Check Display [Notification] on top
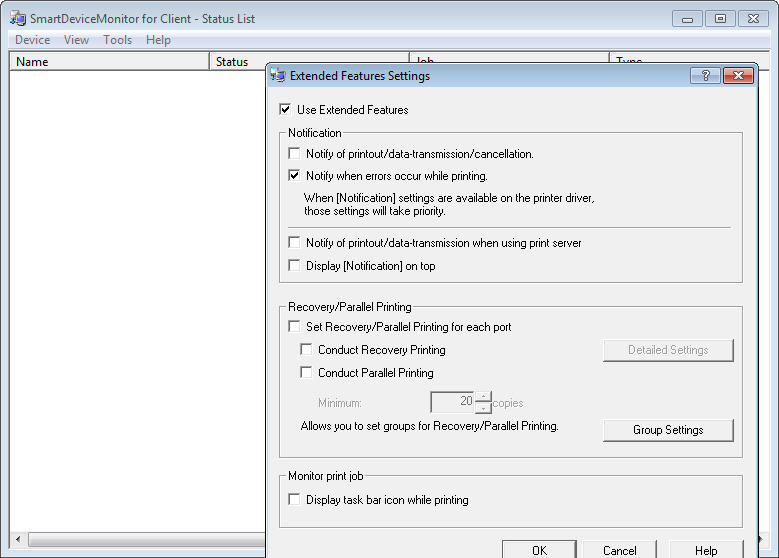This screenshot has height=558, width=779. (x=294, y=265)
